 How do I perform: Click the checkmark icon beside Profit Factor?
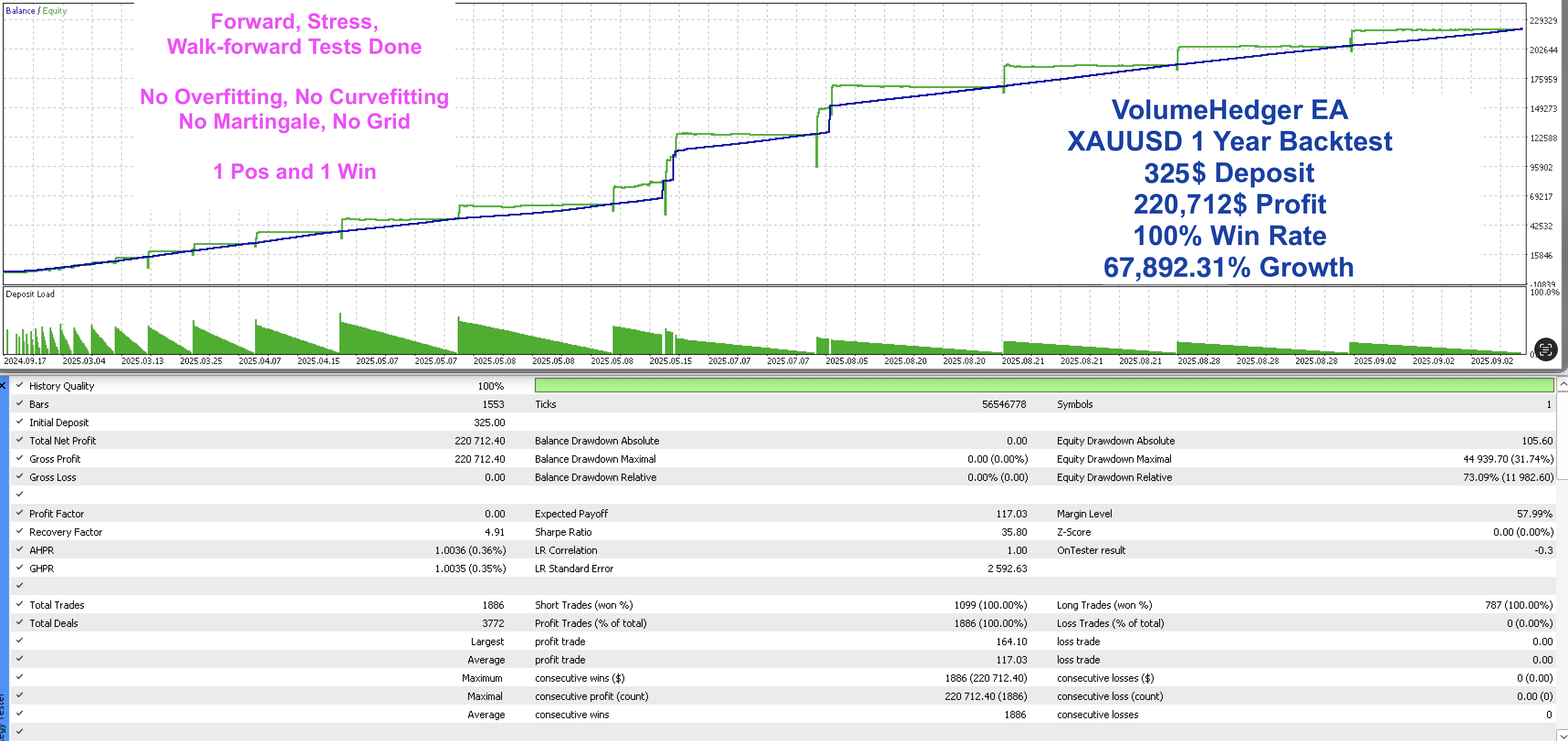point(20,513)
